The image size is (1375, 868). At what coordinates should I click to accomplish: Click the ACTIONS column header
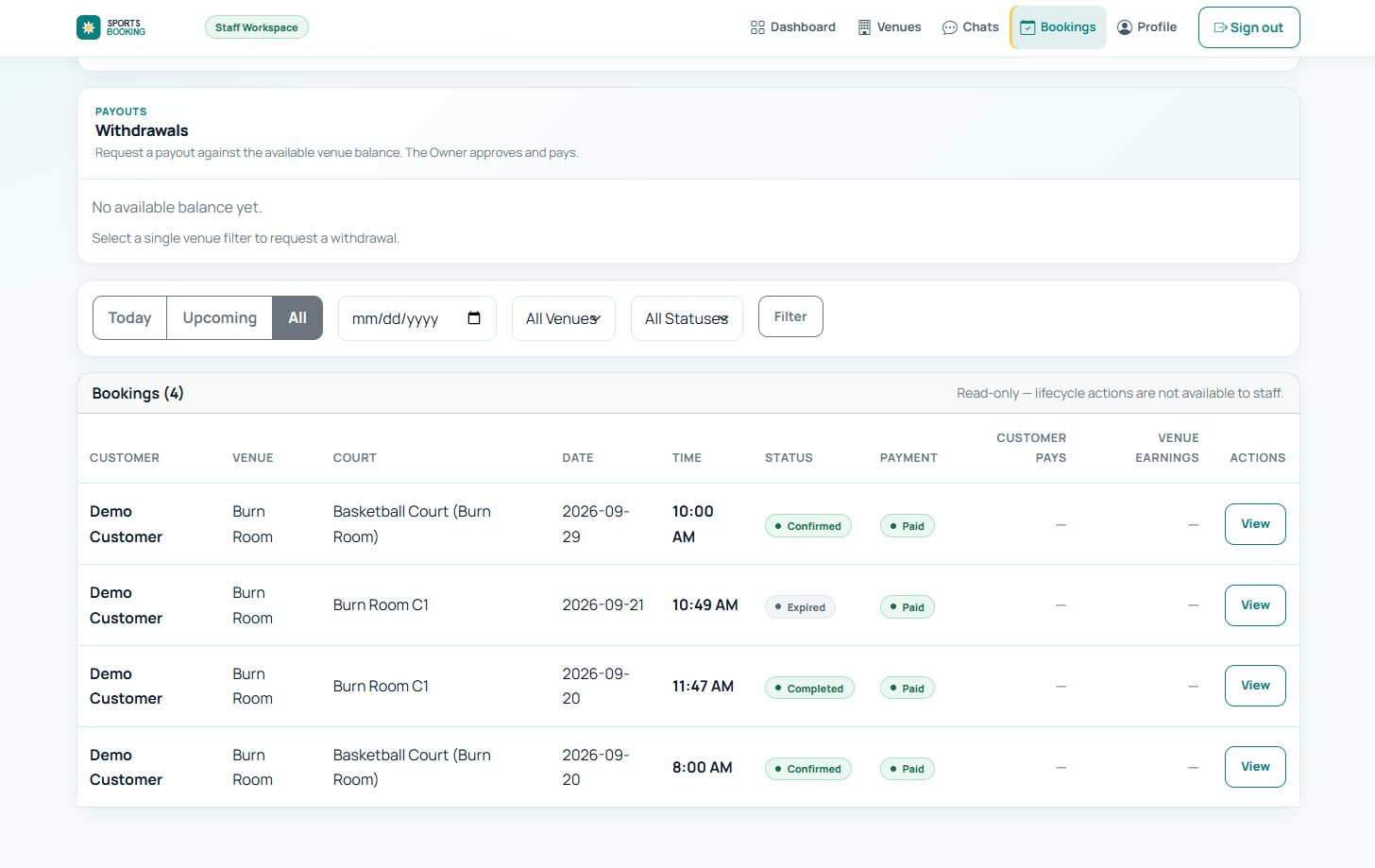tap(1258, 458)
